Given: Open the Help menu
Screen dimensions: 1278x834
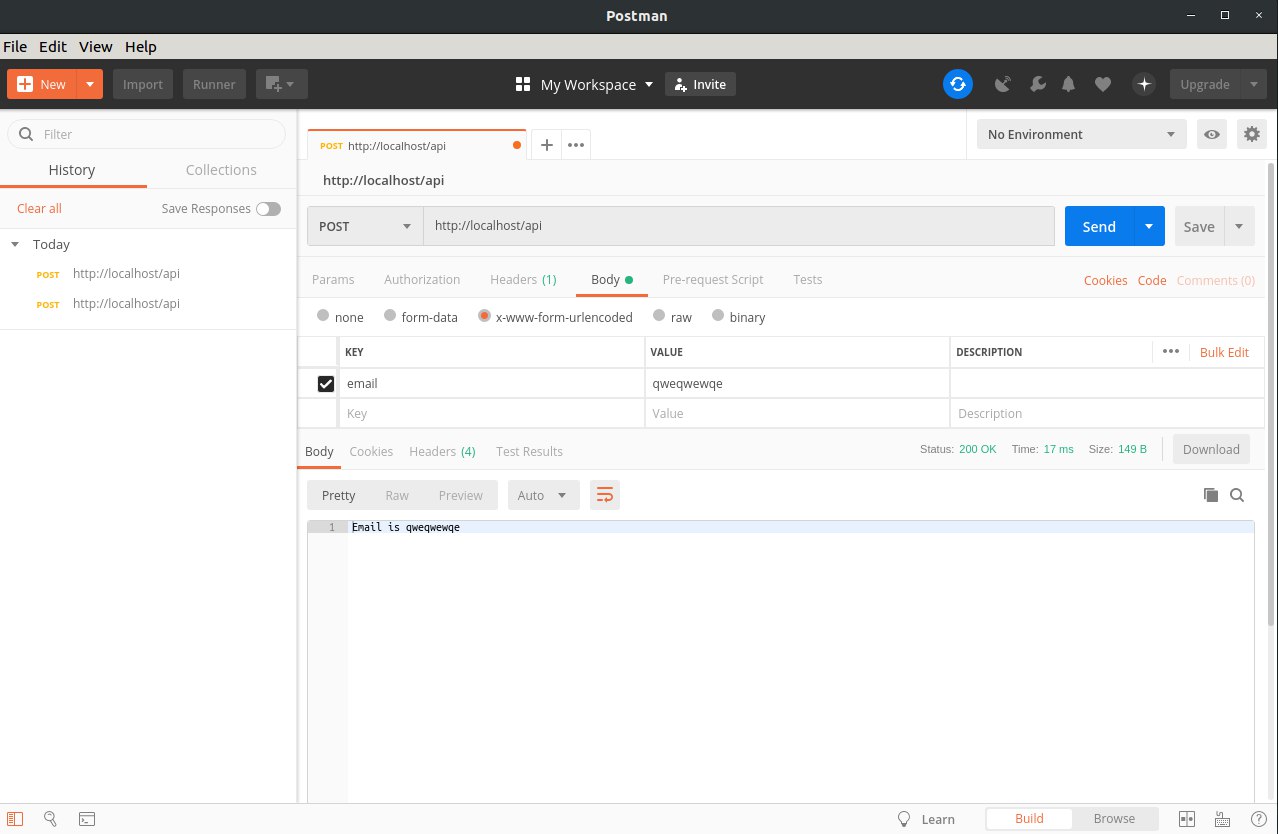Looking at the screenshot, I should tap(141, 46).
